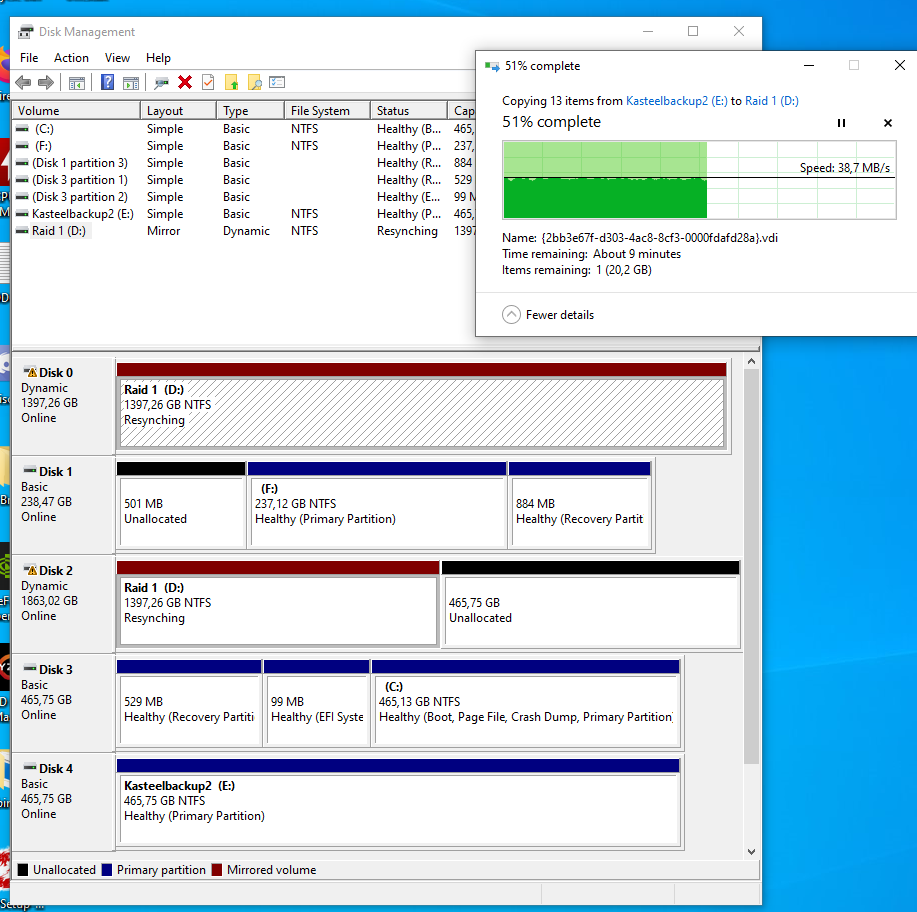This screenshot has width=917, height=912.
Task: Toggle the Show/Hide Action Pane icon
Action: click(130, 83)
